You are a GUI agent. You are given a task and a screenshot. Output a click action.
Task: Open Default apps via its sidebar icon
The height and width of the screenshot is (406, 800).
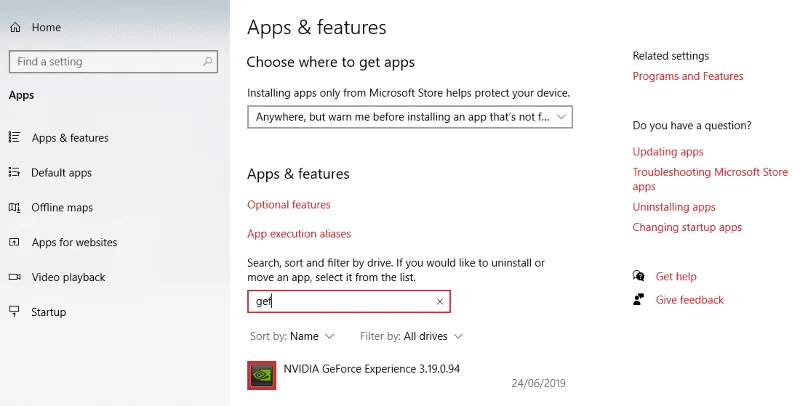pyautogui.click(x=14, y=172)
